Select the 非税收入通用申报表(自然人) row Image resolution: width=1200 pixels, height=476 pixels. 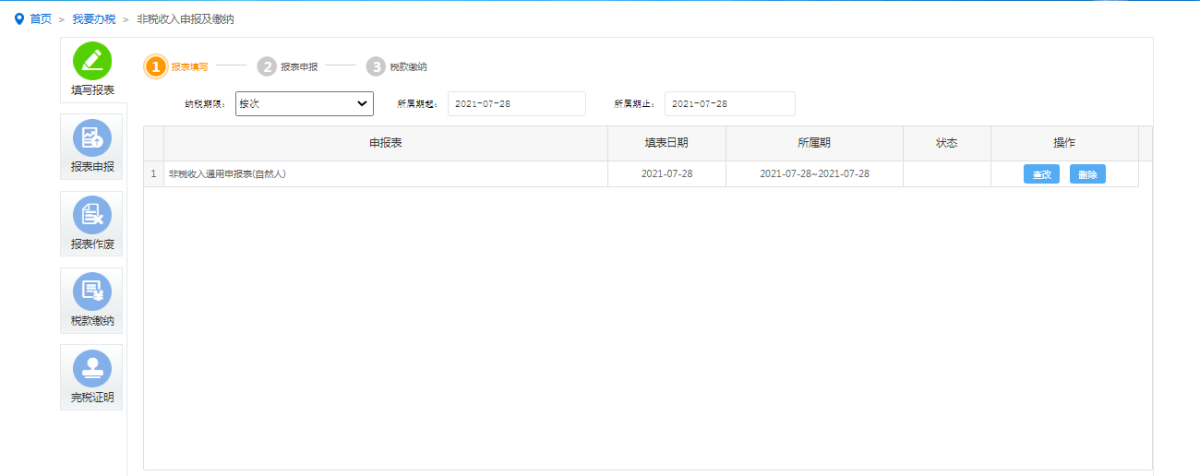pos(227,175)
